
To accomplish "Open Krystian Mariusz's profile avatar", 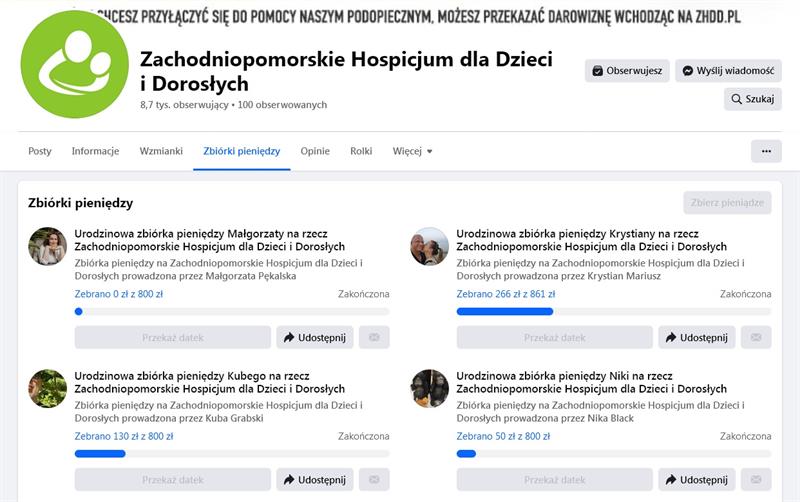I will [x=430, y=246].
